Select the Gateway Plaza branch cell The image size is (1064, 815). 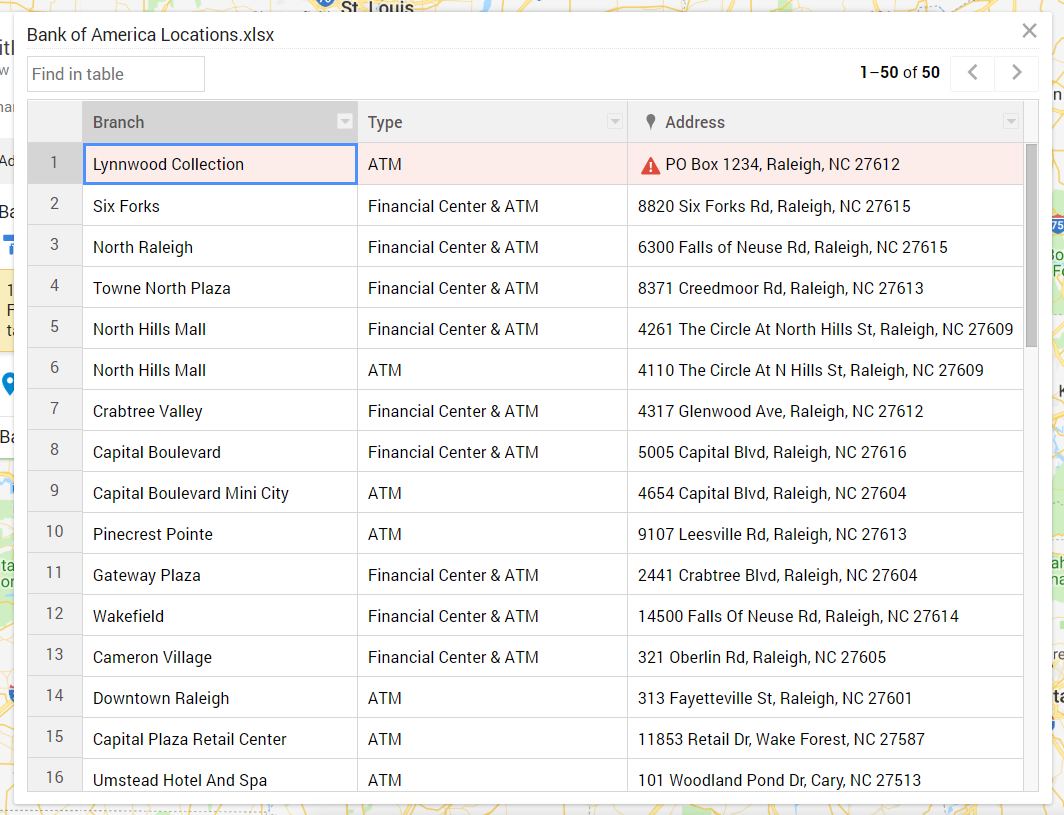220,575
